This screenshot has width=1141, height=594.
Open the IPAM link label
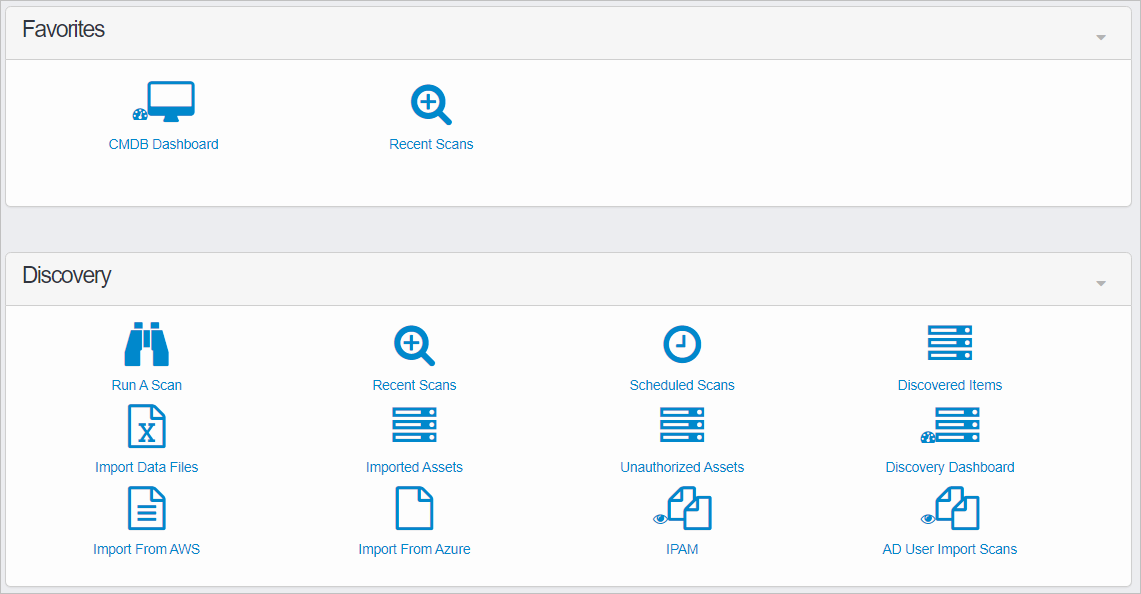[682, 548]
